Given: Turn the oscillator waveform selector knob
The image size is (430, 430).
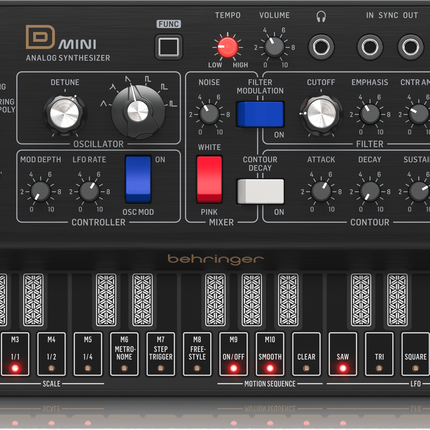Looking at the screenshot, I should [x=138, y=111].
